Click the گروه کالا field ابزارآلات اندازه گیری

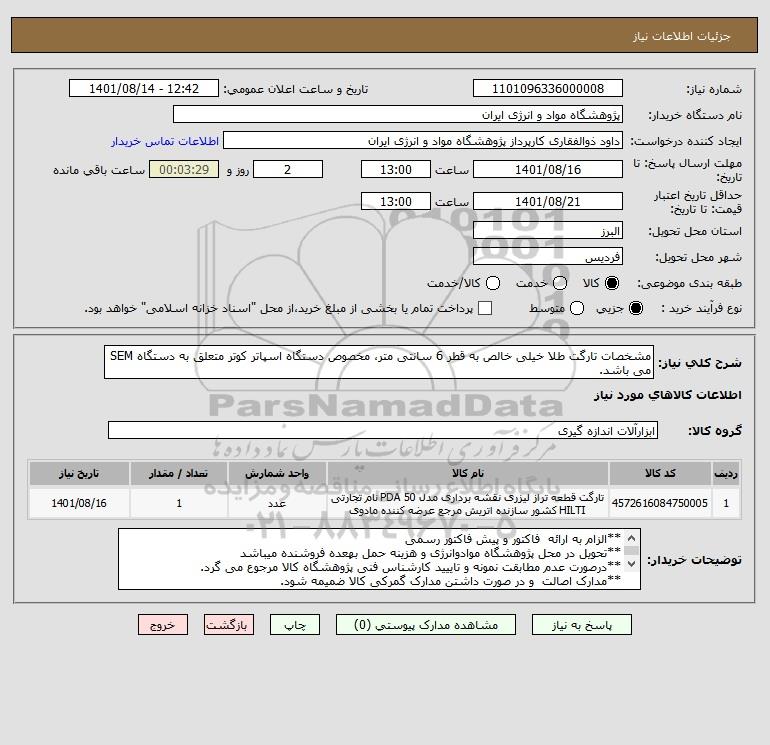pos(383,430)
